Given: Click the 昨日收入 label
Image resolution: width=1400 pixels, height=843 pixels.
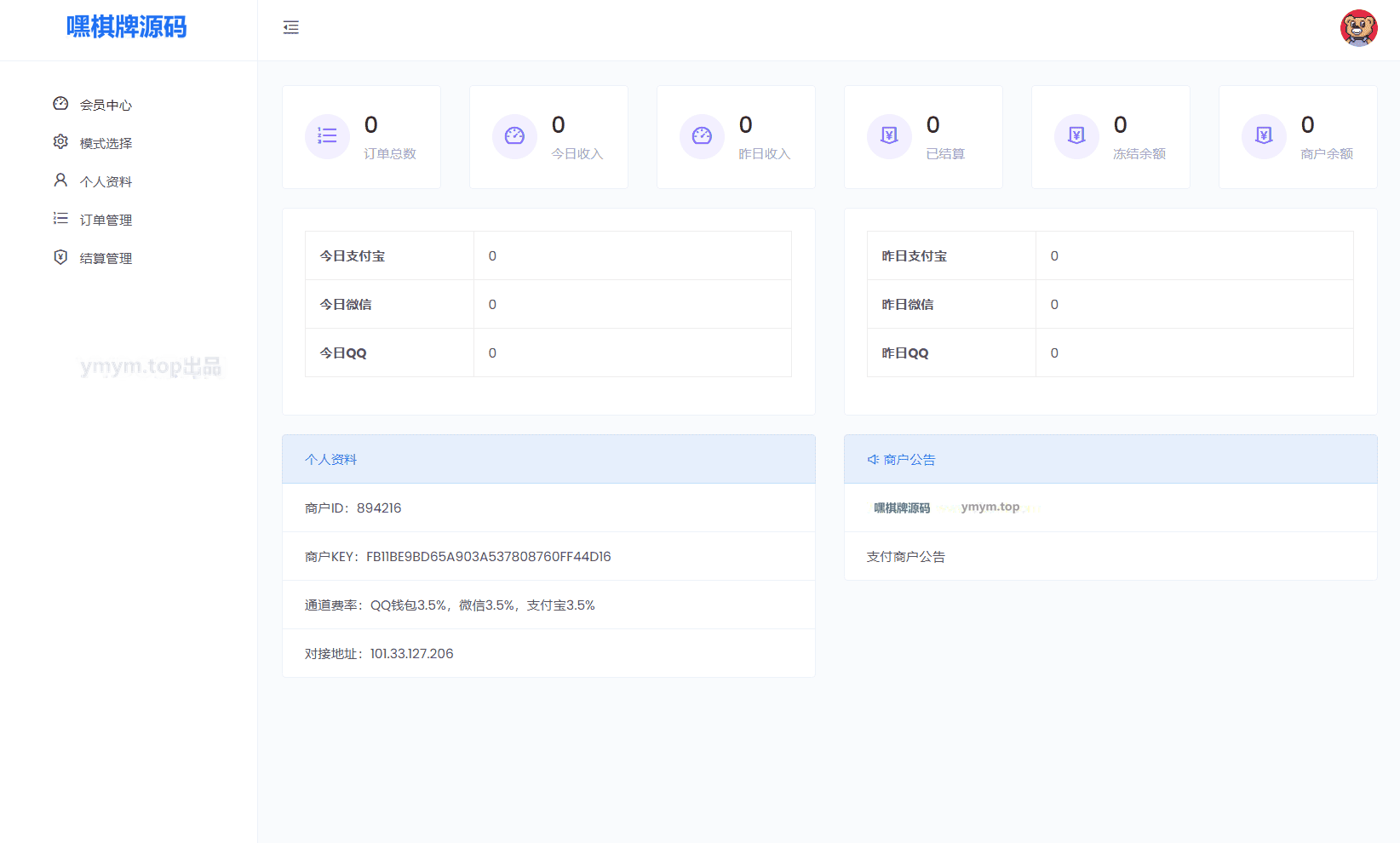Looking at the screenshot, I should click(765, 154).
